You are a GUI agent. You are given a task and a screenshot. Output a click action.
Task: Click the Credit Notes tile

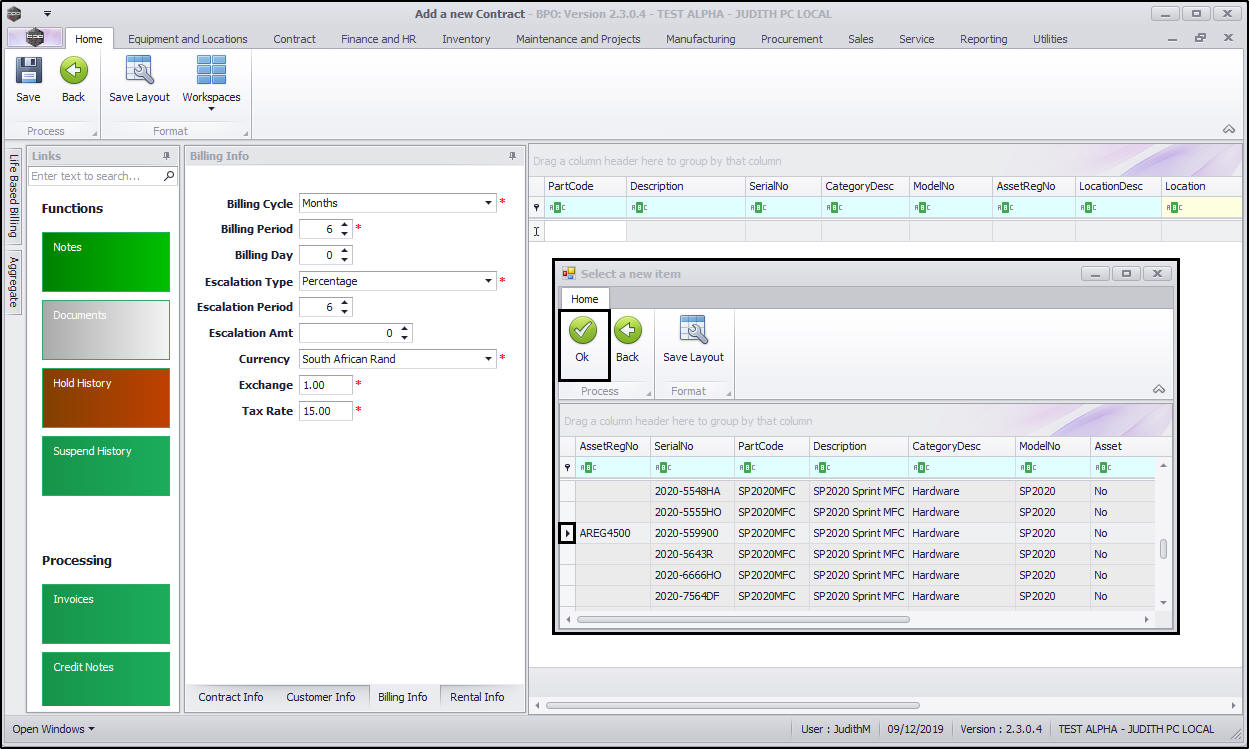[106, 680]
